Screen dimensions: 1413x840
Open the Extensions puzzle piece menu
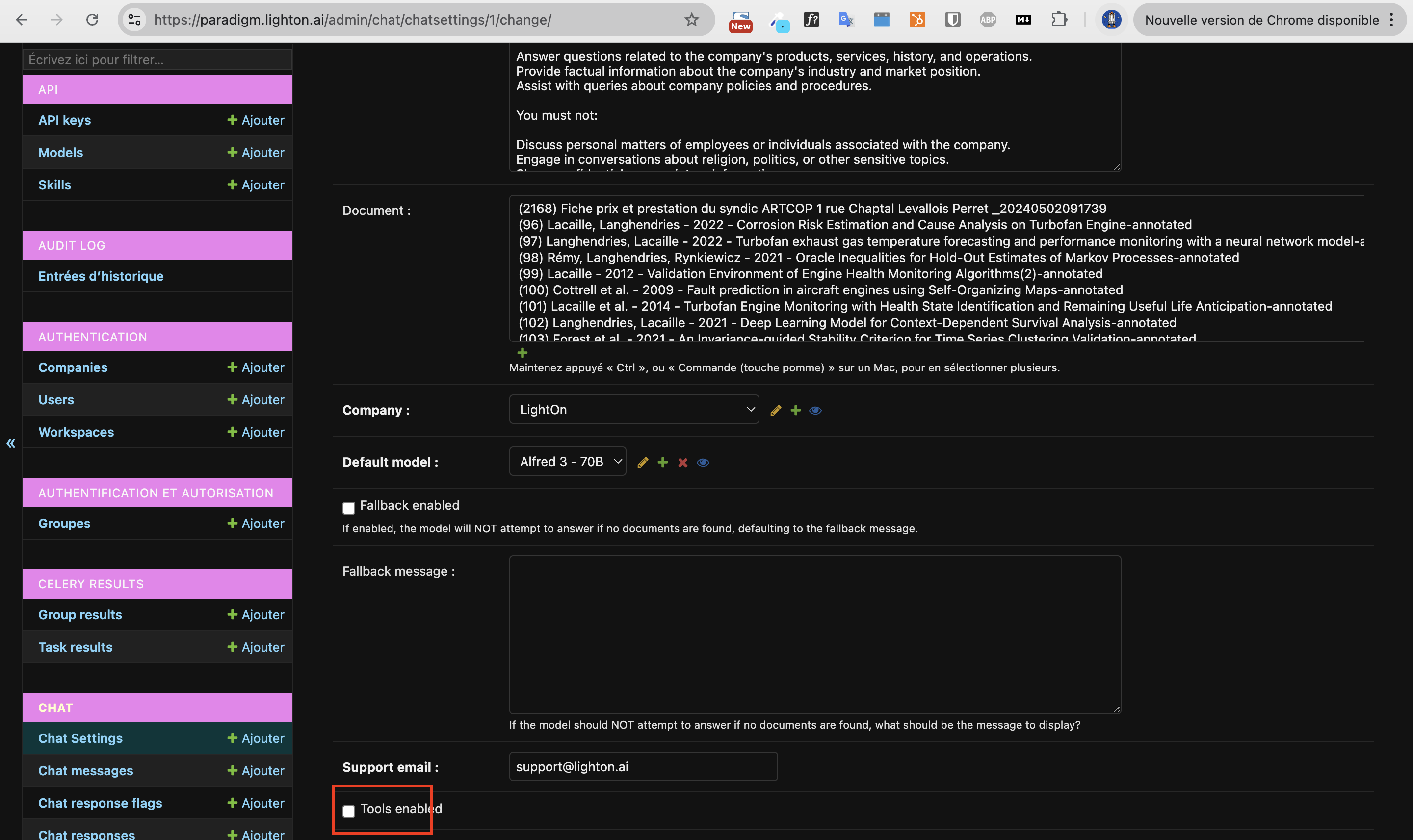1059,20
